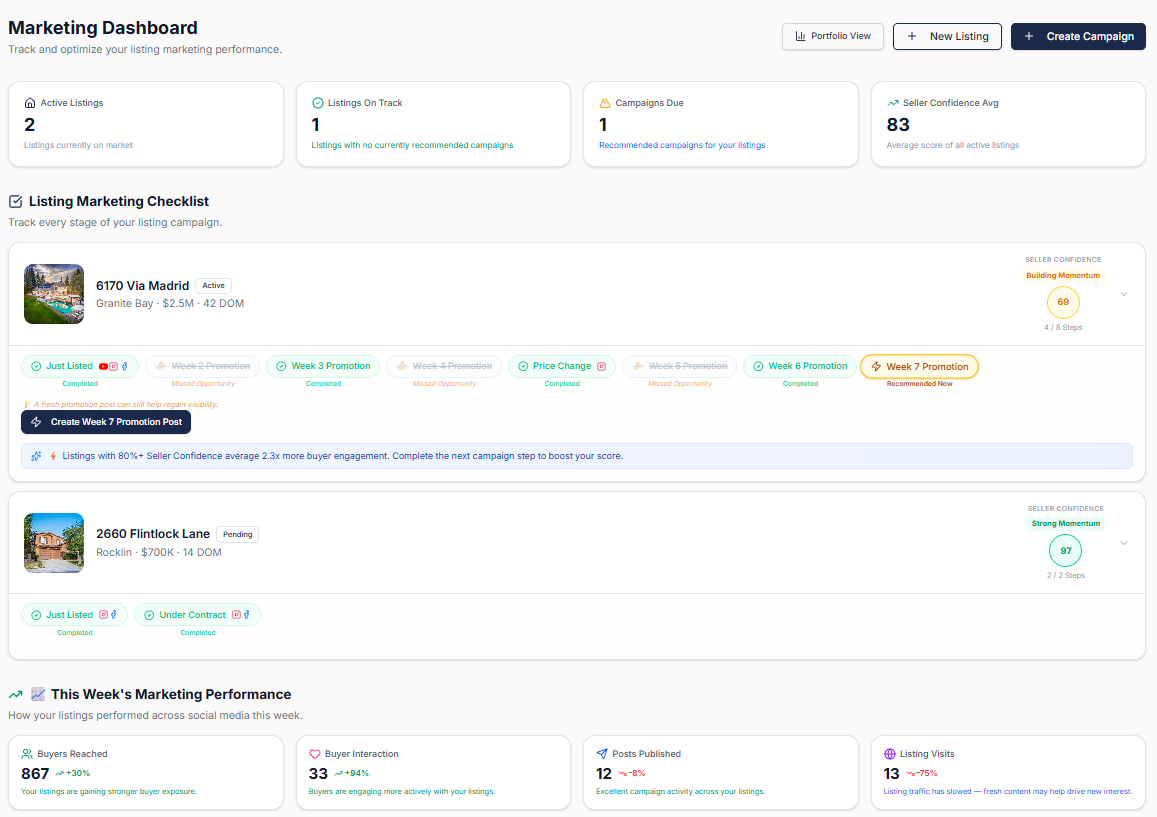Click the trend arrow icon beside Seller Confidence Avg

pos(893,103)
